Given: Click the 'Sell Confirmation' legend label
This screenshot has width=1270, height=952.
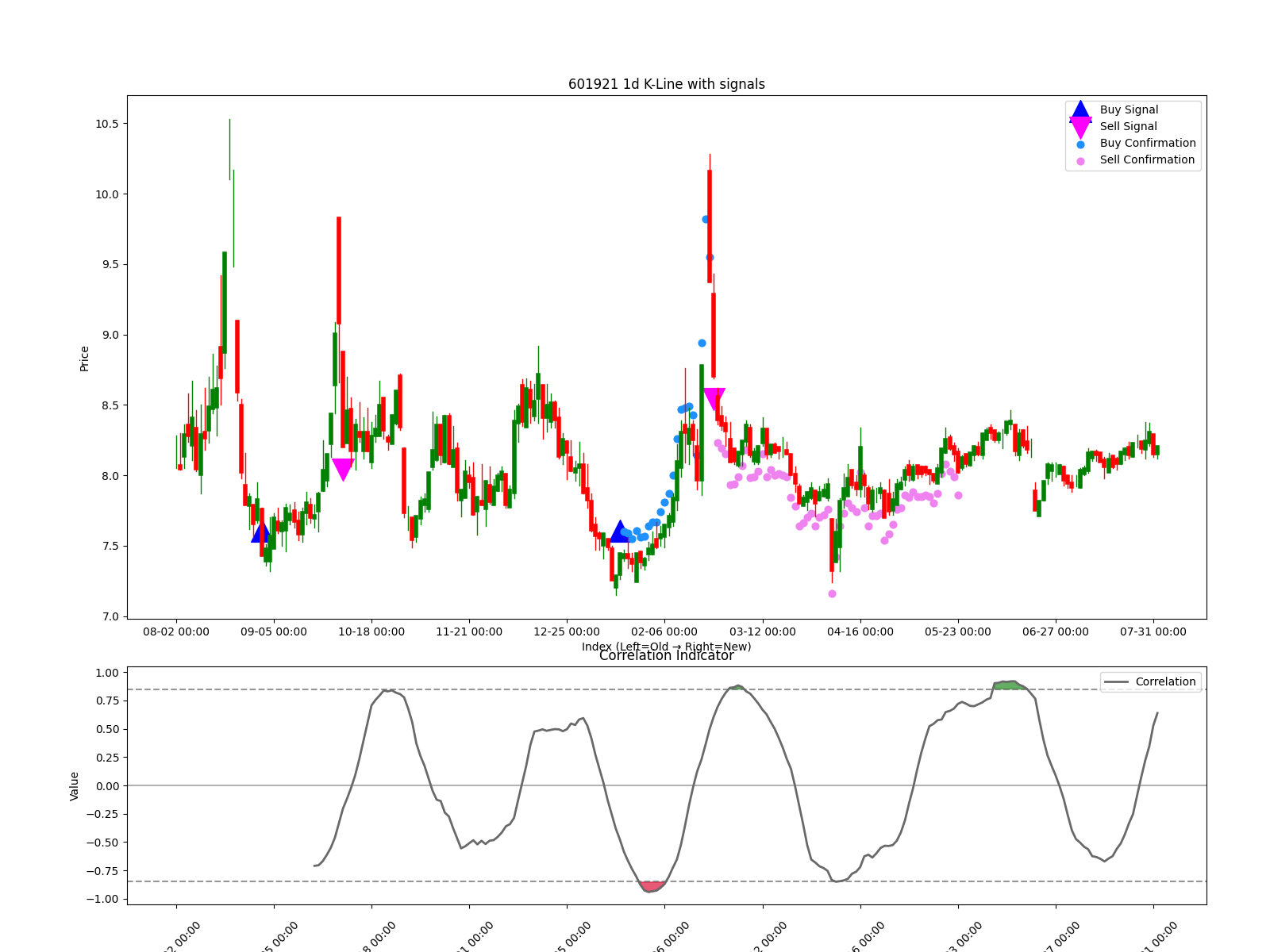Looking at the screenshot, I should [1147, 160].
